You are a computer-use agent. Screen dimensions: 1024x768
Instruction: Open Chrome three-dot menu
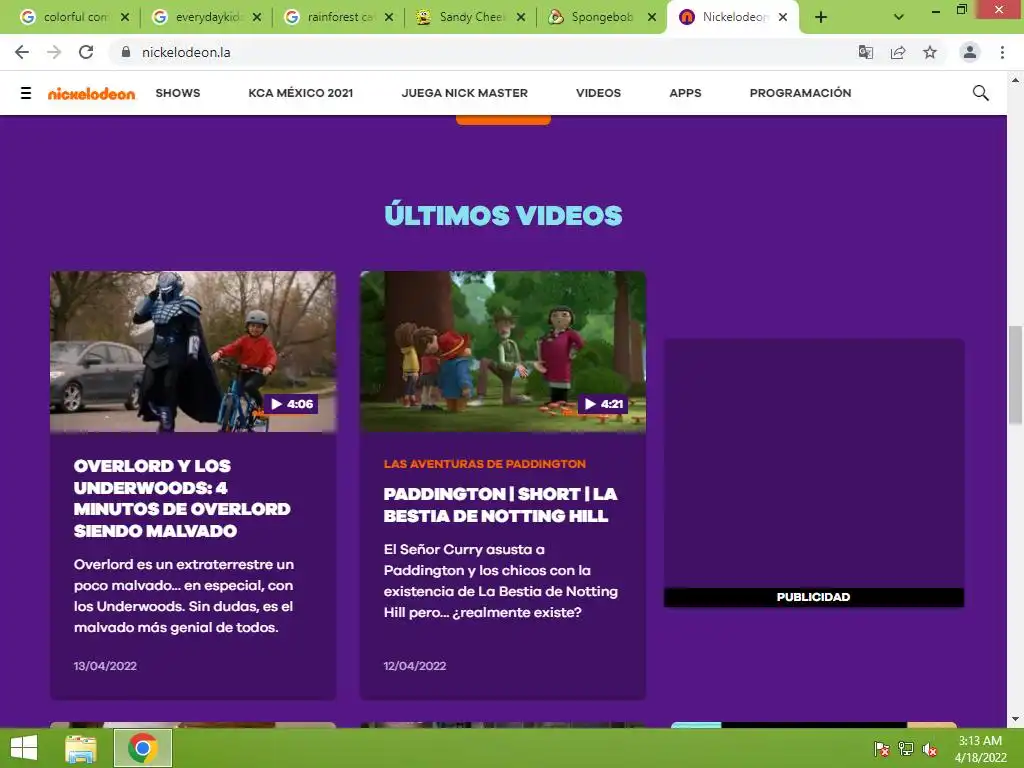point(1002,52)
